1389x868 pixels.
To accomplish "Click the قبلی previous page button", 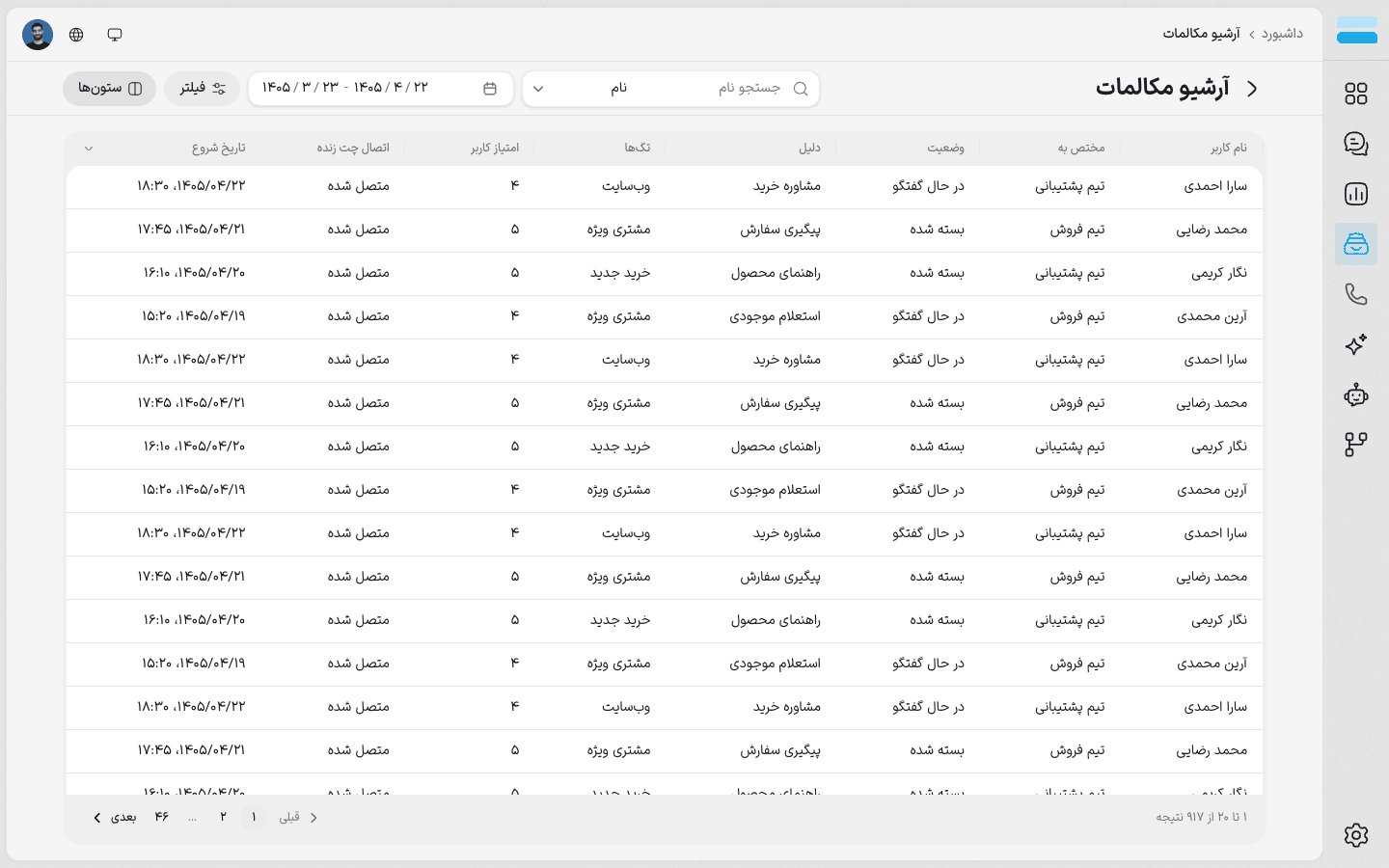I will coord(298,817).
